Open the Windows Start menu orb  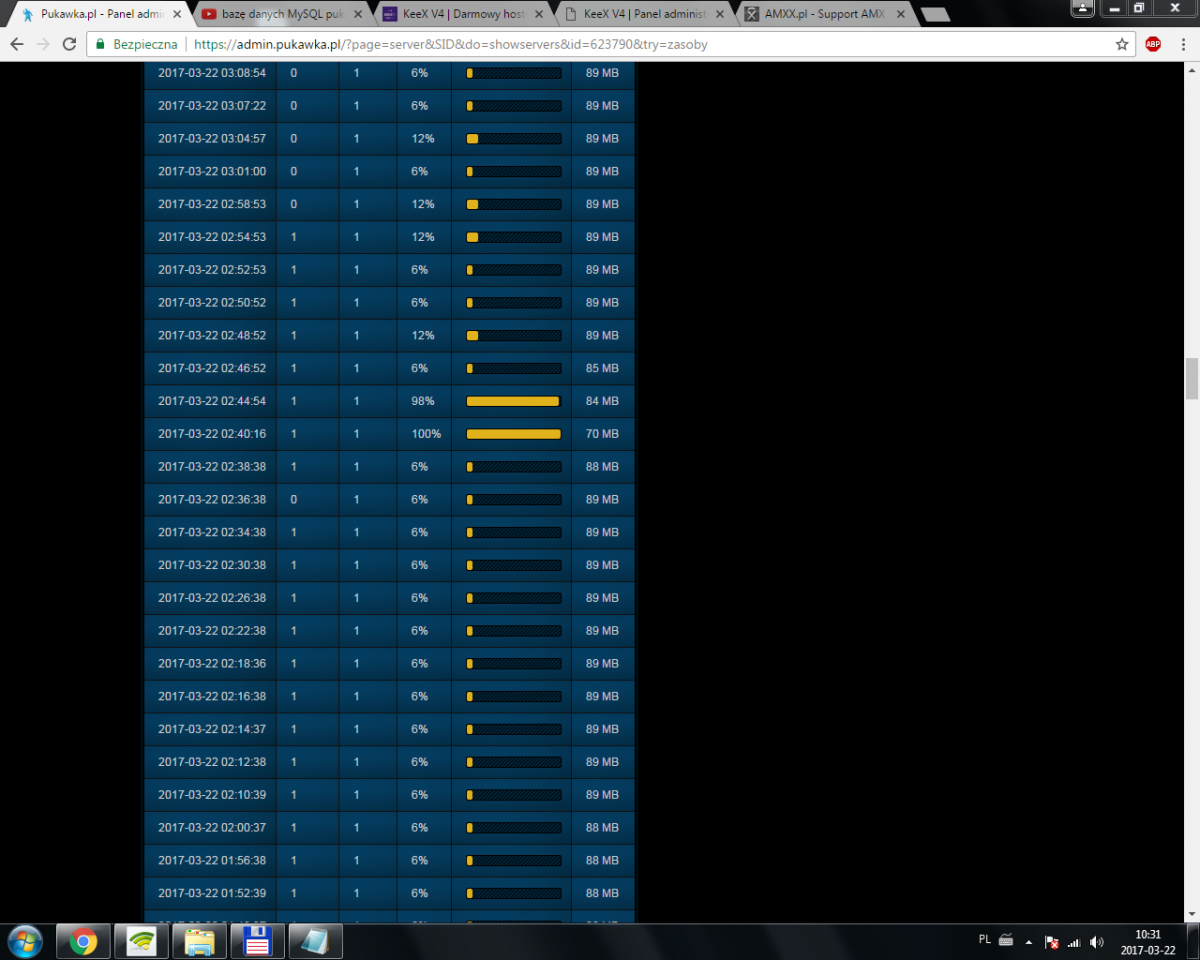24,941
